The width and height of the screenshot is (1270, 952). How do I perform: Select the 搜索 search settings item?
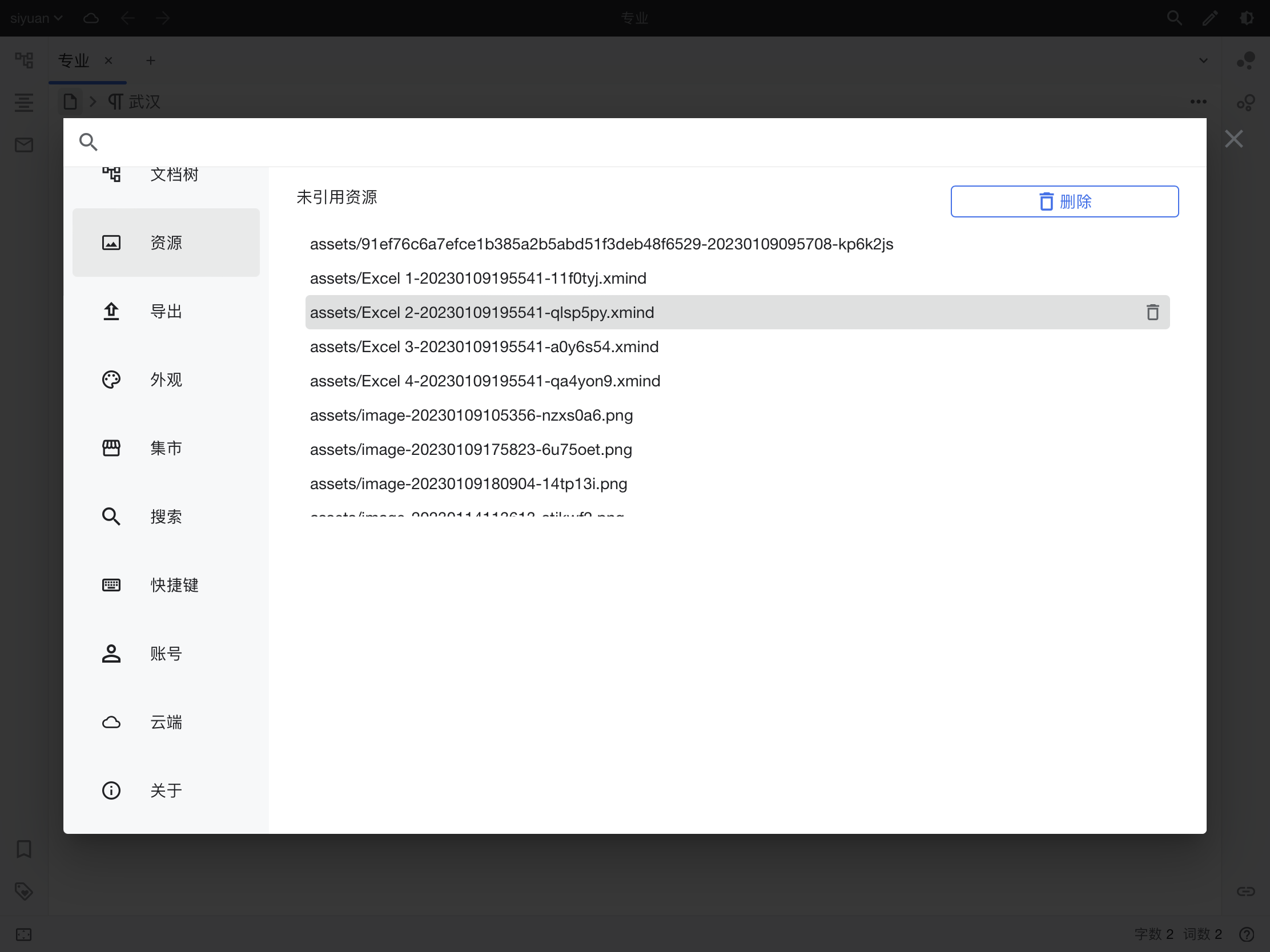(166, 517)
